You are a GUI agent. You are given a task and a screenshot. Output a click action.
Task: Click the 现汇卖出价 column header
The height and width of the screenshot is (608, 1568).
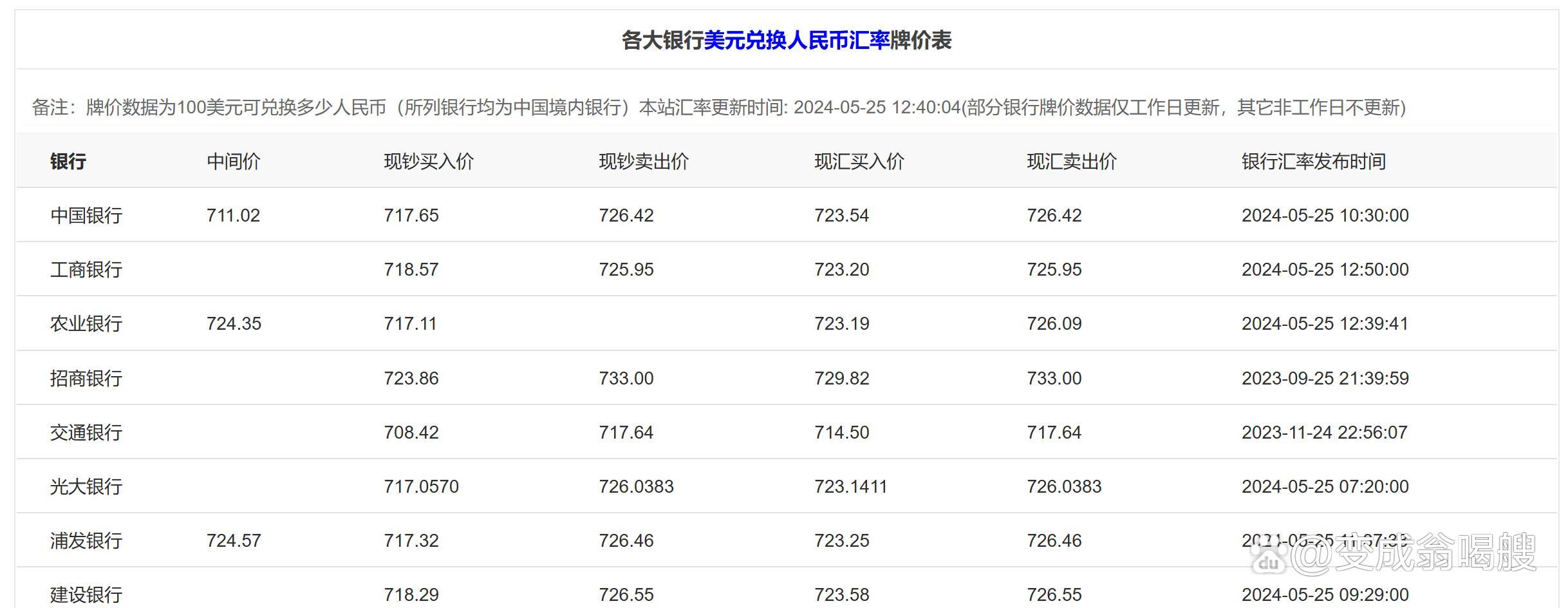[x=1070, y=162]
